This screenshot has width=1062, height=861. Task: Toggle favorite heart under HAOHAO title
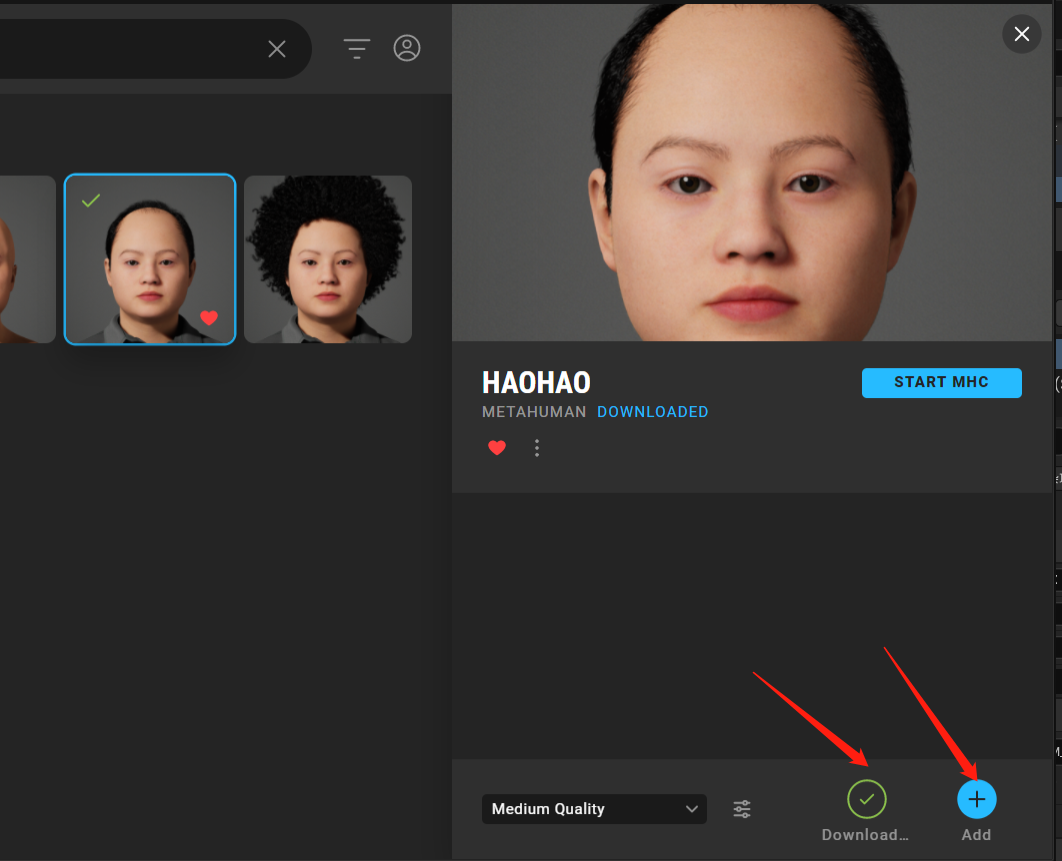click(496, 447)
